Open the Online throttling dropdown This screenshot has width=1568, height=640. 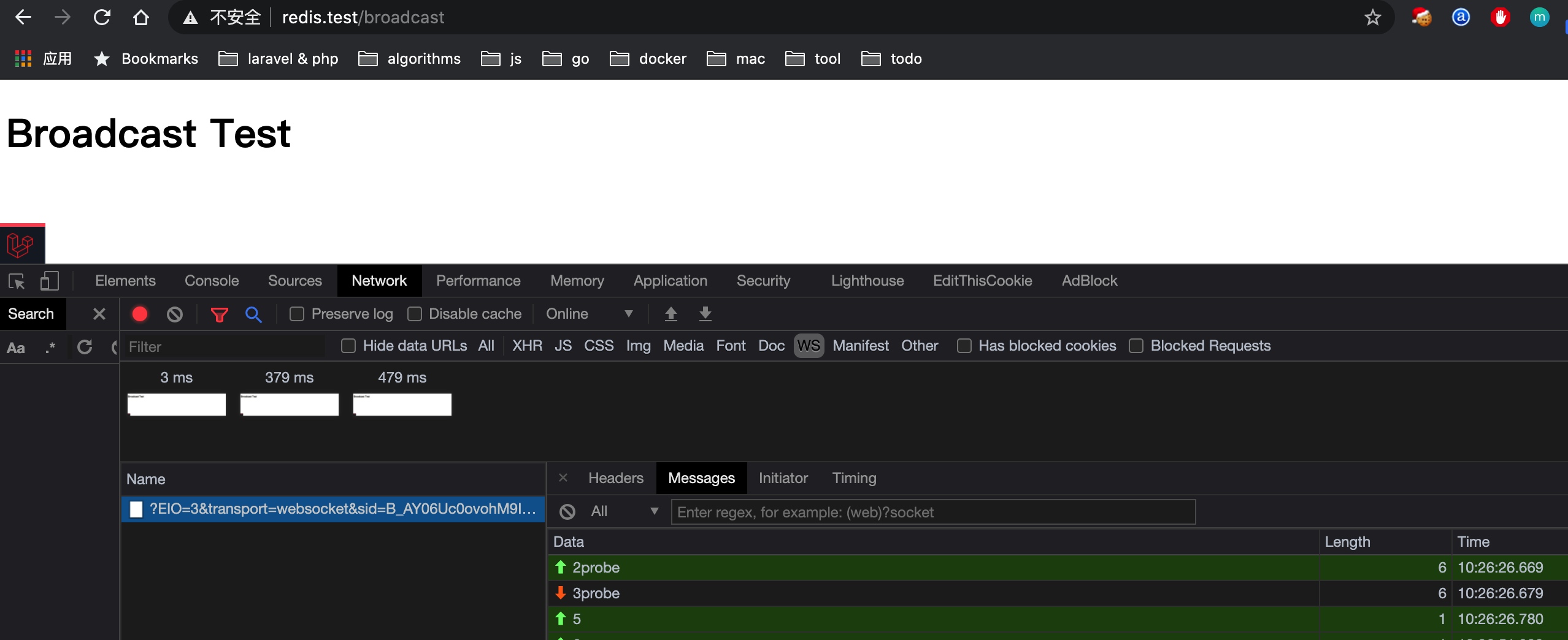tap(589, 314)
